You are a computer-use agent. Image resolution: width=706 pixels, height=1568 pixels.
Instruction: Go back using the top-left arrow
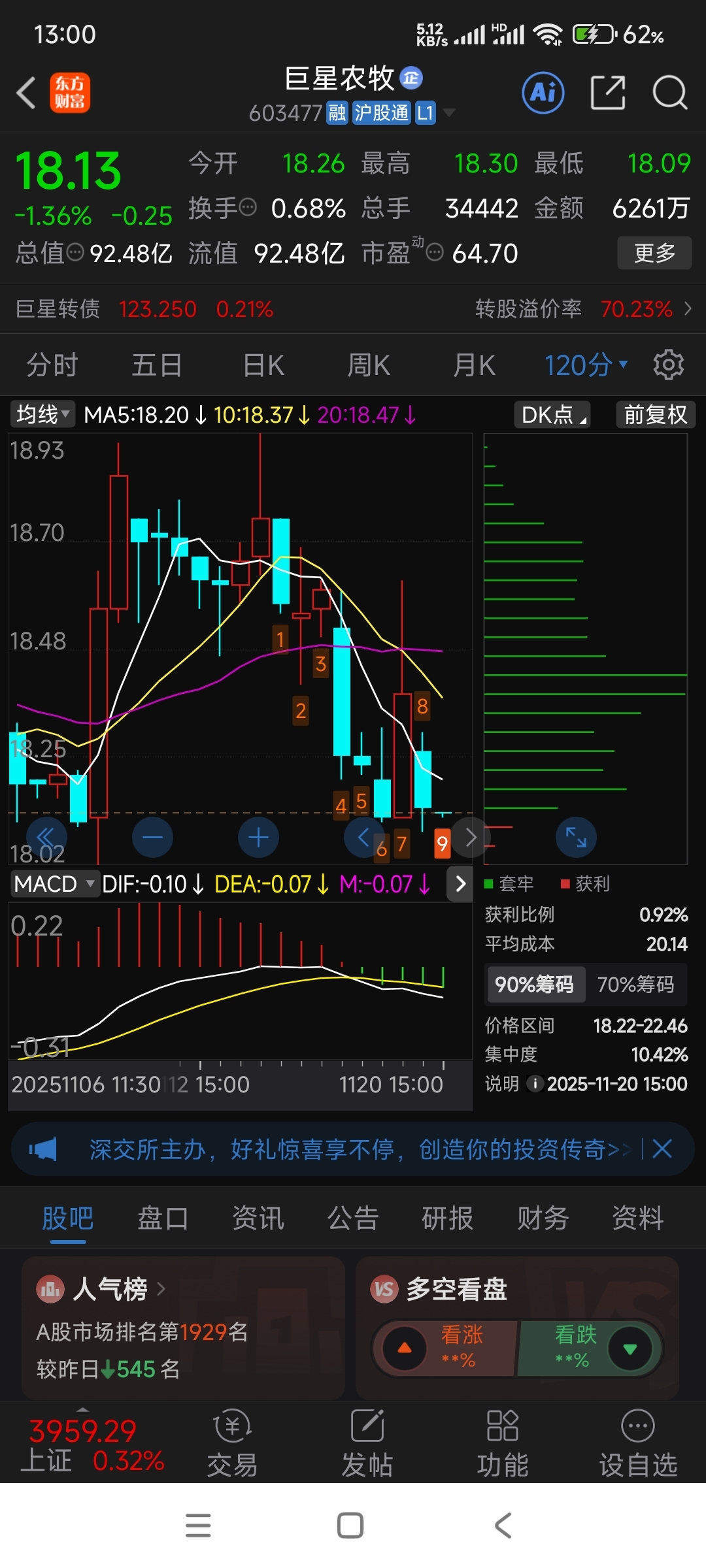coord(26,92)
